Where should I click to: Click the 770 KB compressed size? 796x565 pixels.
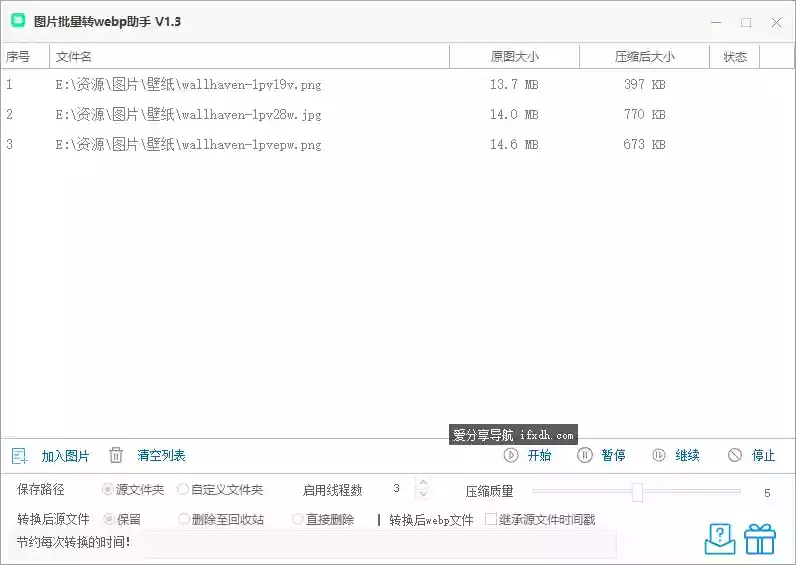coord(644,114)
